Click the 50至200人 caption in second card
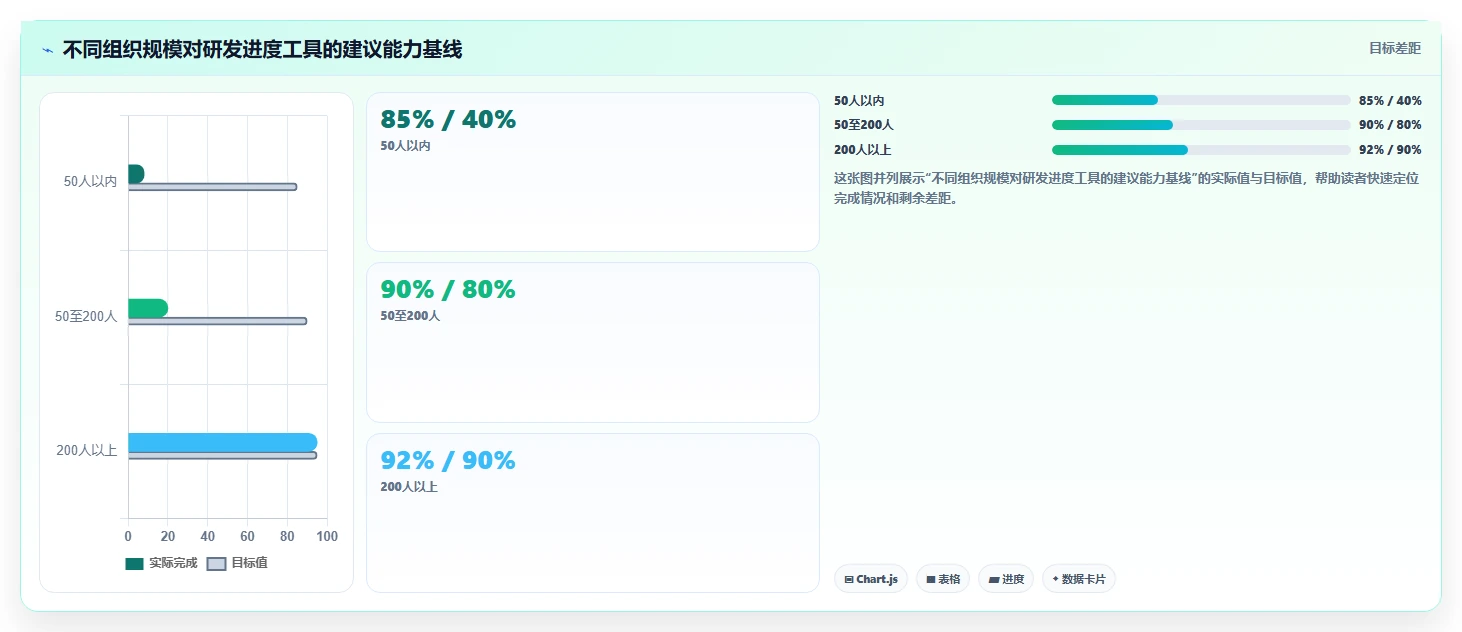Image resolution: width=1462 pixels, height=632 pixels. (x=410, y=316)
